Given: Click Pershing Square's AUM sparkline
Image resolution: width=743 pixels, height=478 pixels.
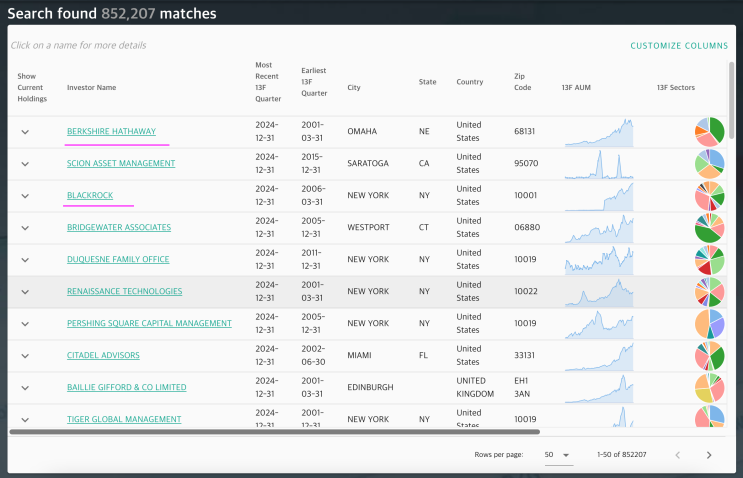Looking at the screenshot, I should [x=599, y=325].
